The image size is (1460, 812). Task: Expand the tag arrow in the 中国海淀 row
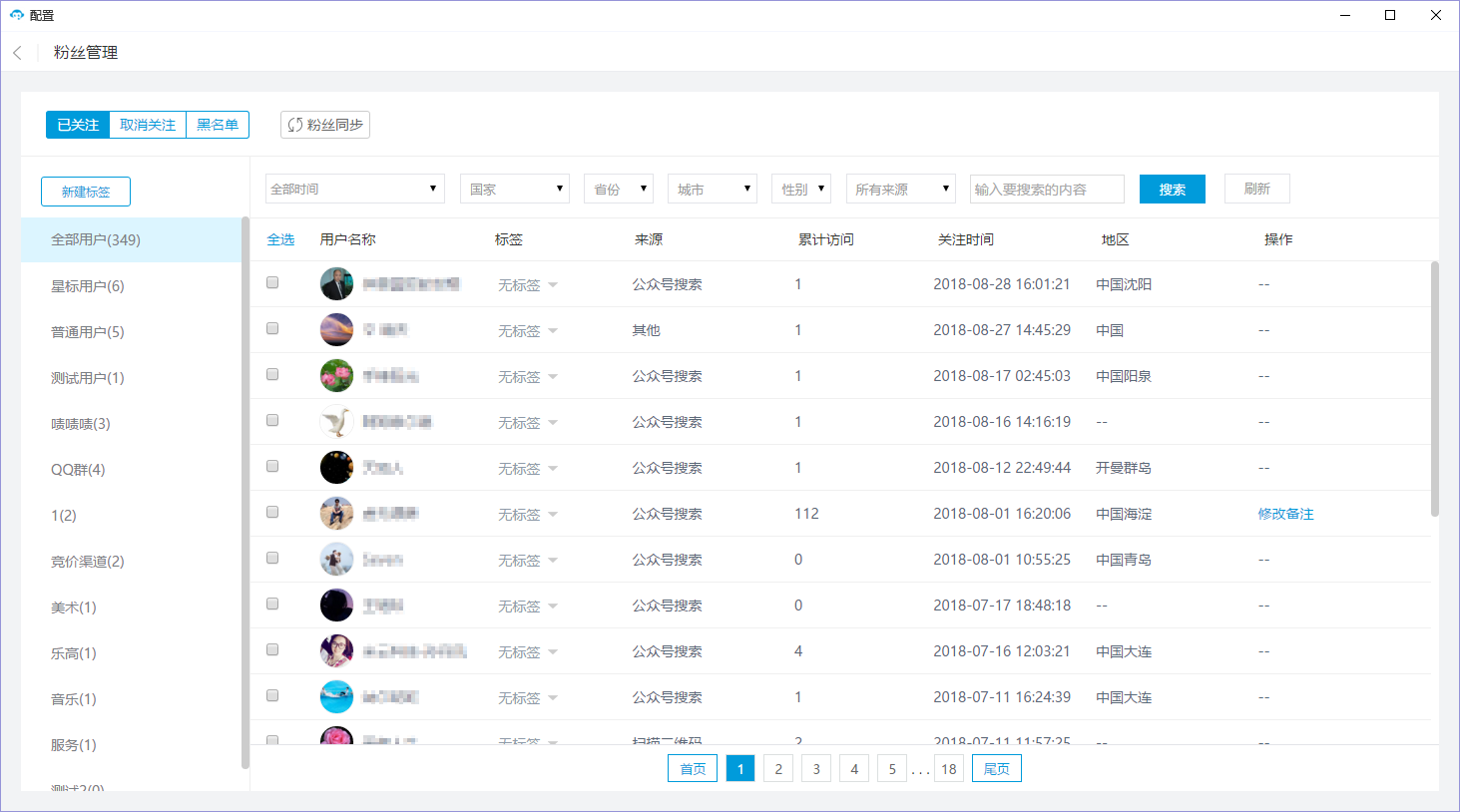(x=553, y=515)
